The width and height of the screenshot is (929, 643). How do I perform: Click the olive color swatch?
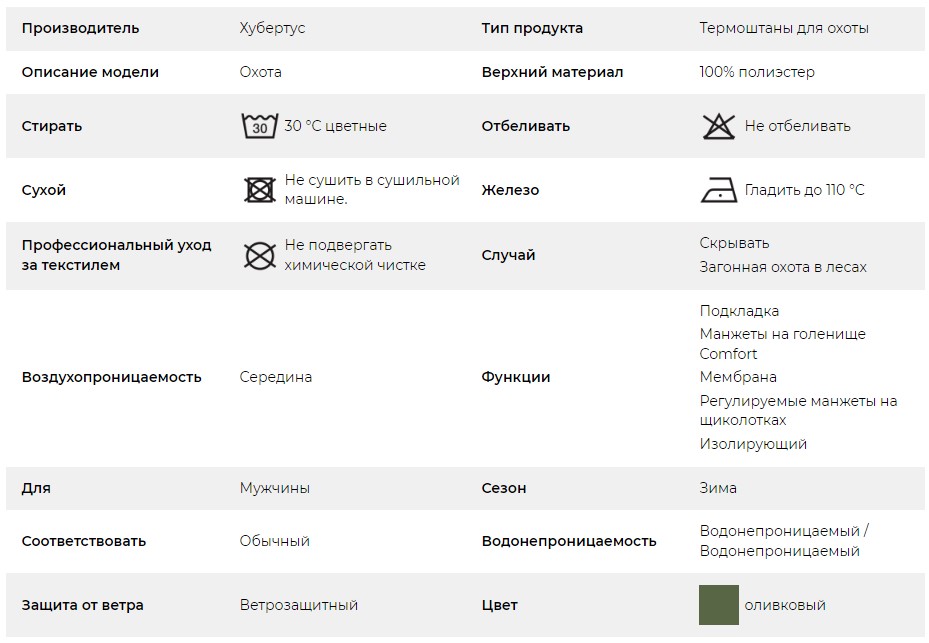pyautogui.click(x=719, y=605)
